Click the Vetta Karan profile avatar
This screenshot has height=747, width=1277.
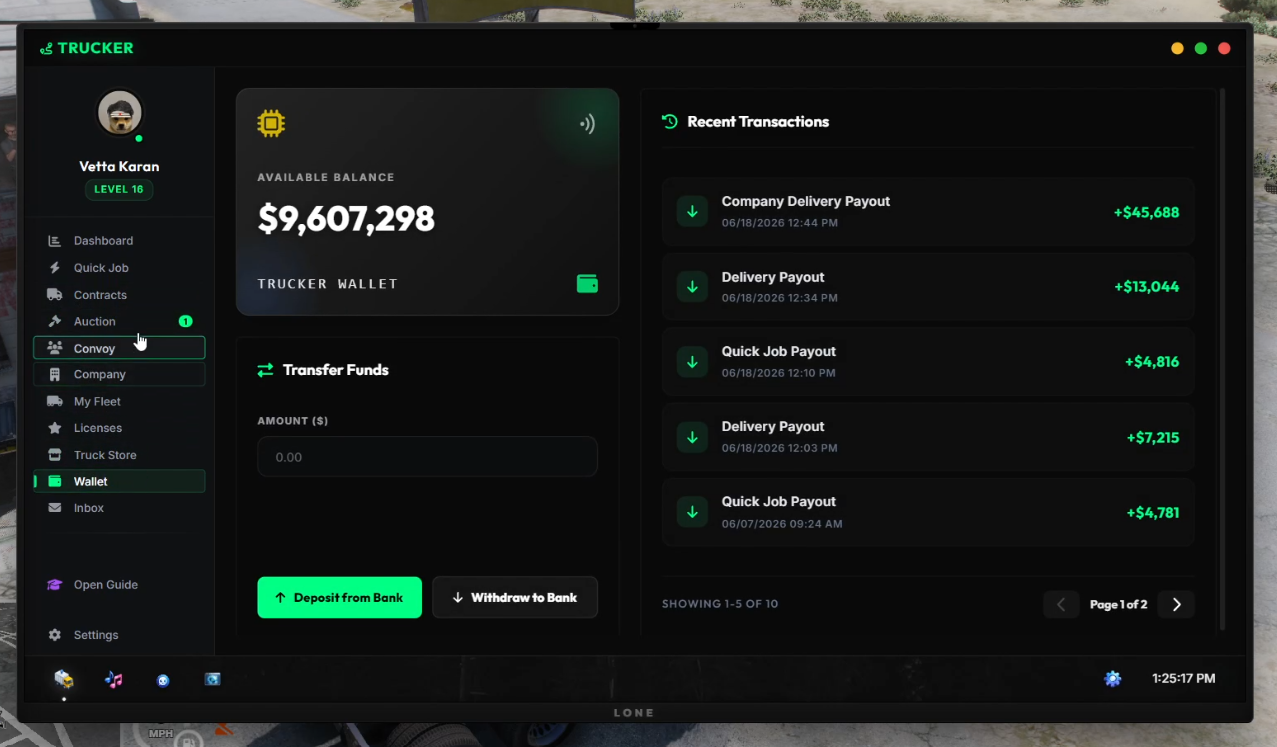[x=119, y=113]
